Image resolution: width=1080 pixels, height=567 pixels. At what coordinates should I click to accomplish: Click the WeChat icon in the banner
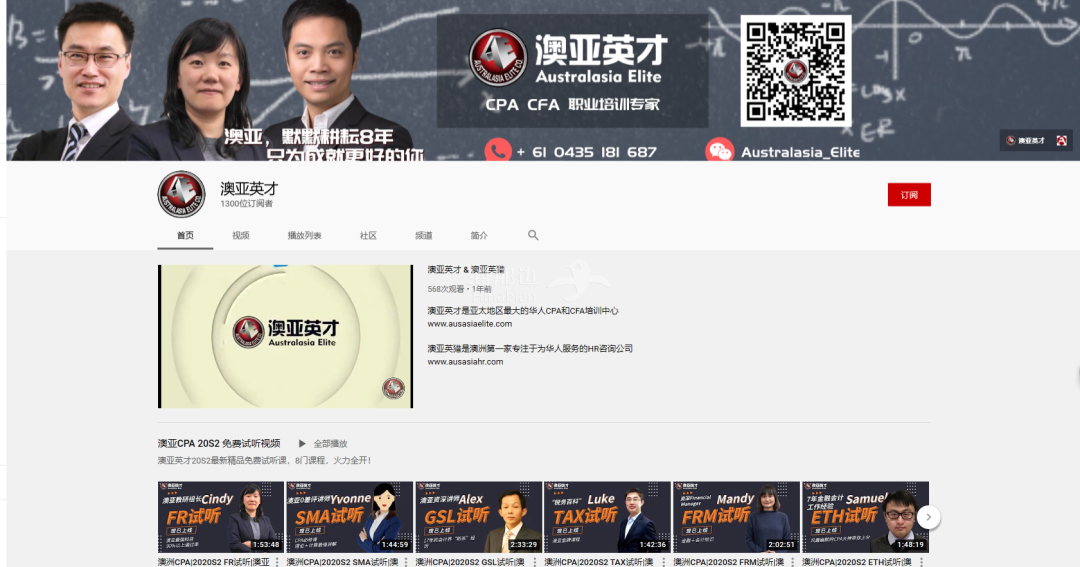pos(719,150)
